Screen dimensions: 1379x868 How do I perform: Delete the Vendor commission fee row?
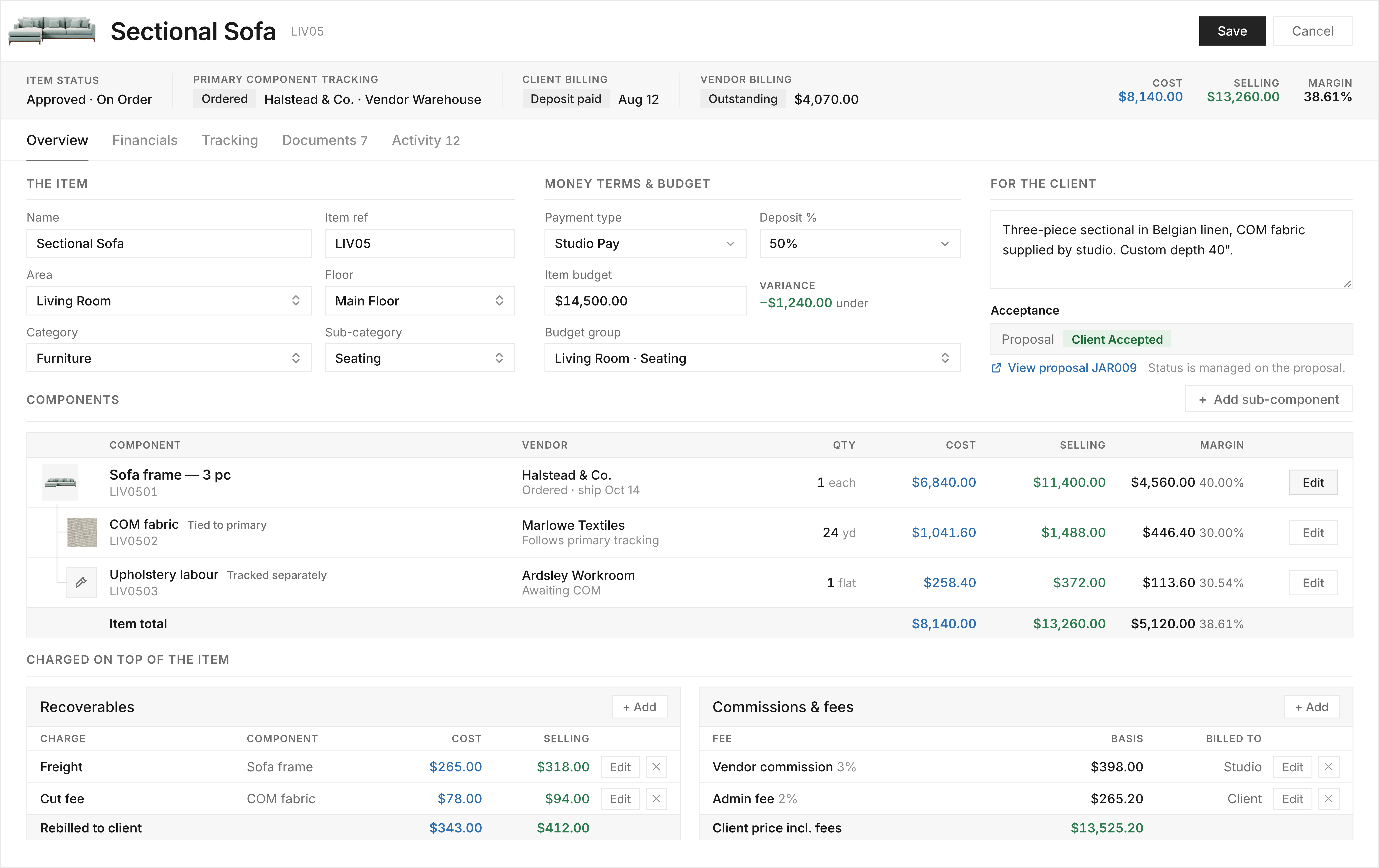[1329, 767]
